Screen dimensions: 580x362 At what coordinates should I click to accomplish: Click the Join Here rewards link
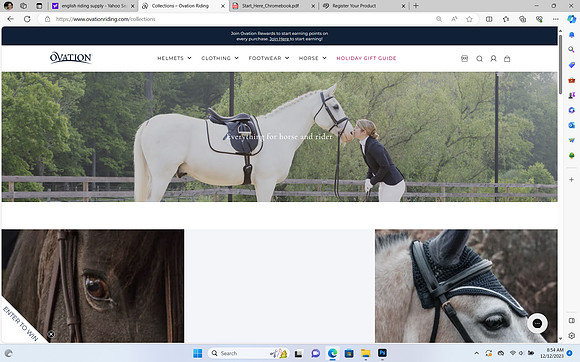click(279, 39)
